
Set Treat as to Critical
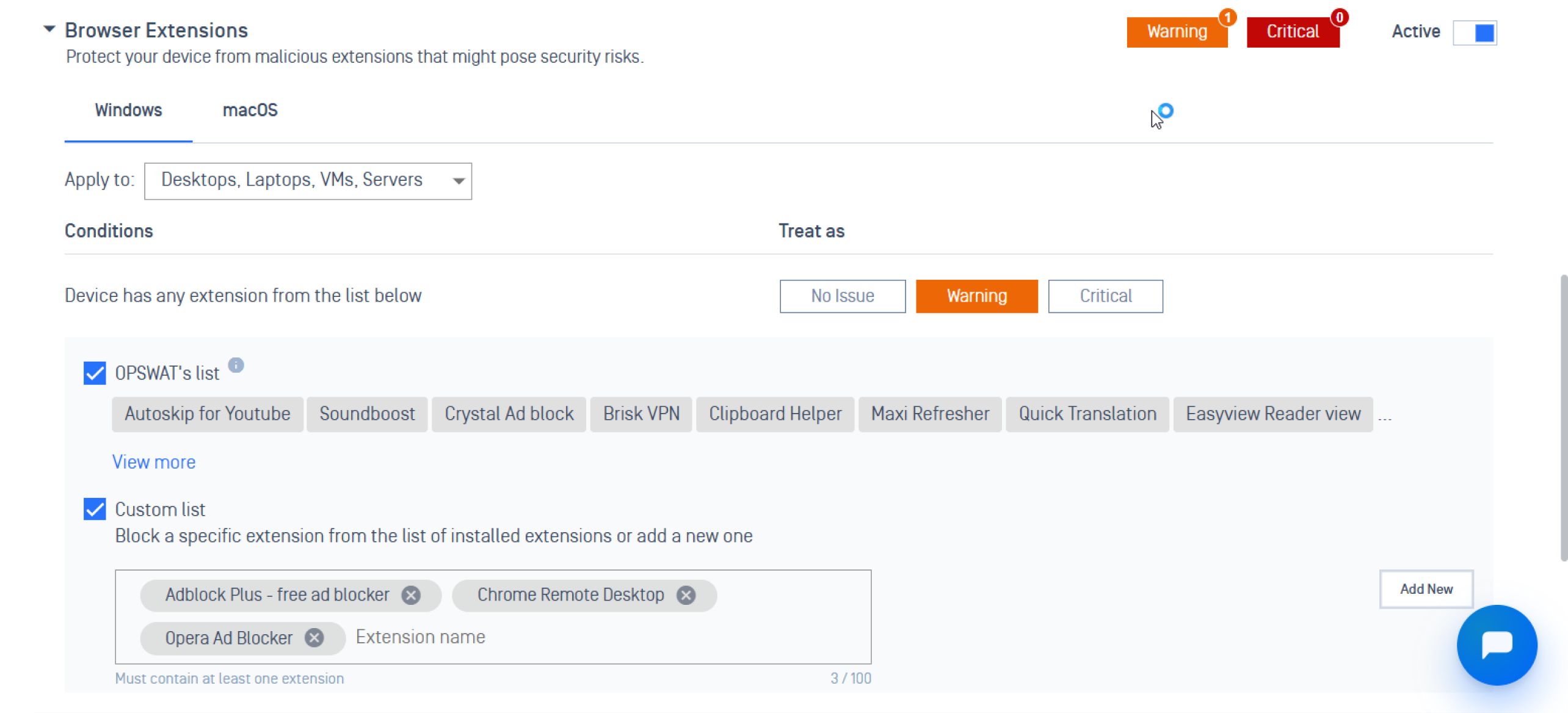(x=1105, y=296)
